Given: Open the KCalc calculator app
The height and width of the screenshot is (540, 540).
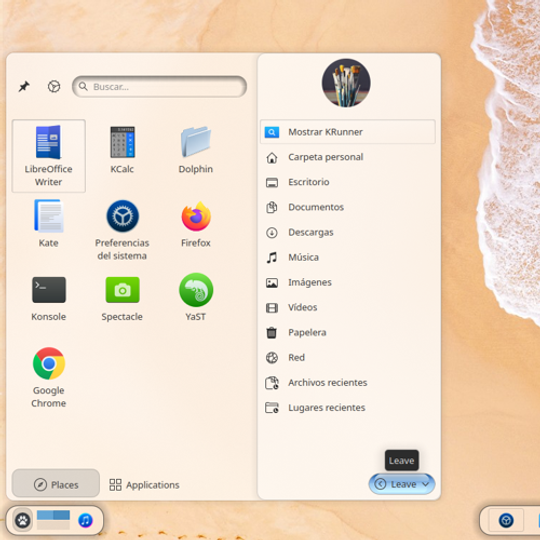Looking at the screenshot, I should coord(122,149).
